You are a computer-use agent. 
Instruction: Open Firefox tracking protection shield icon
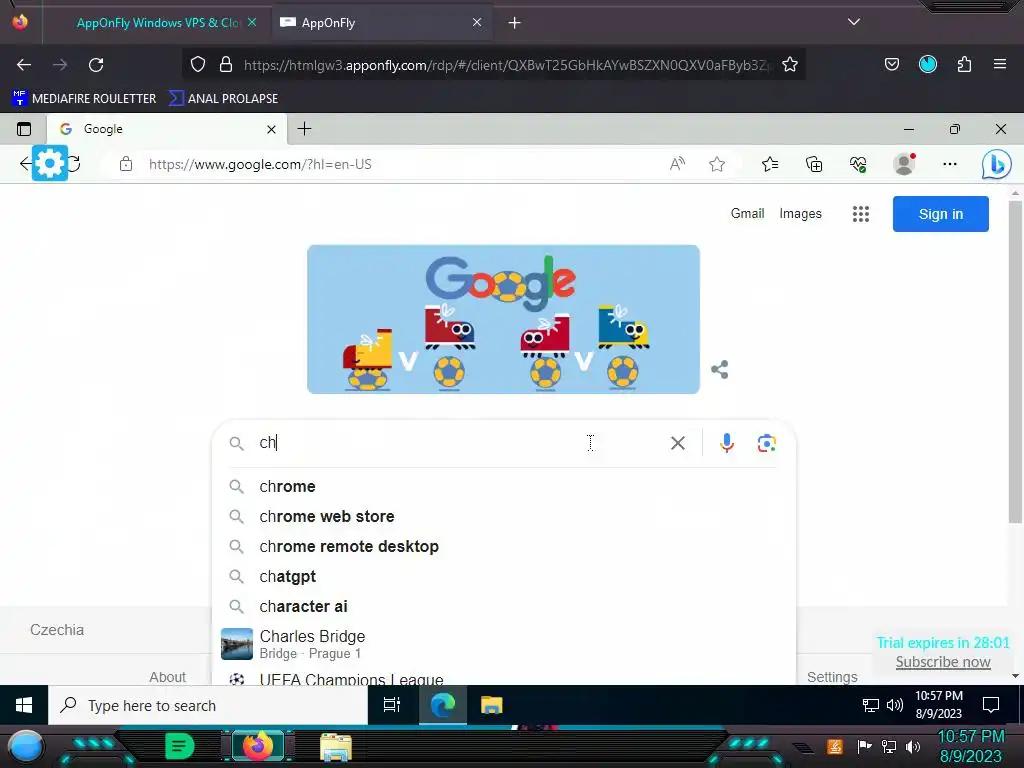[198, 65]
